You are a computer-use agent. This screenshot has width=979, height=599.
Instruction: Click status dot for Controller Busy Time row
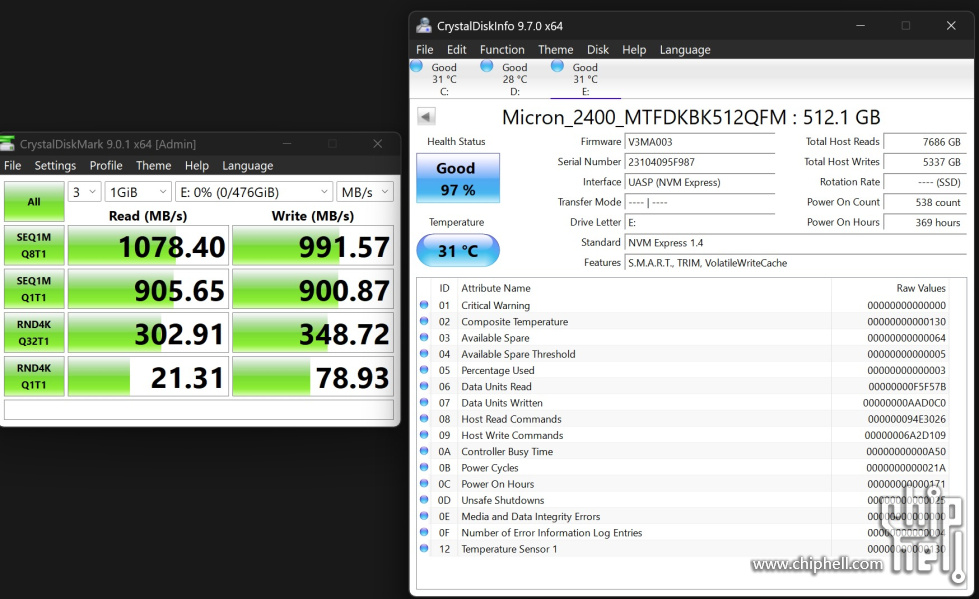pyautogui.click(x=424, y=451)
